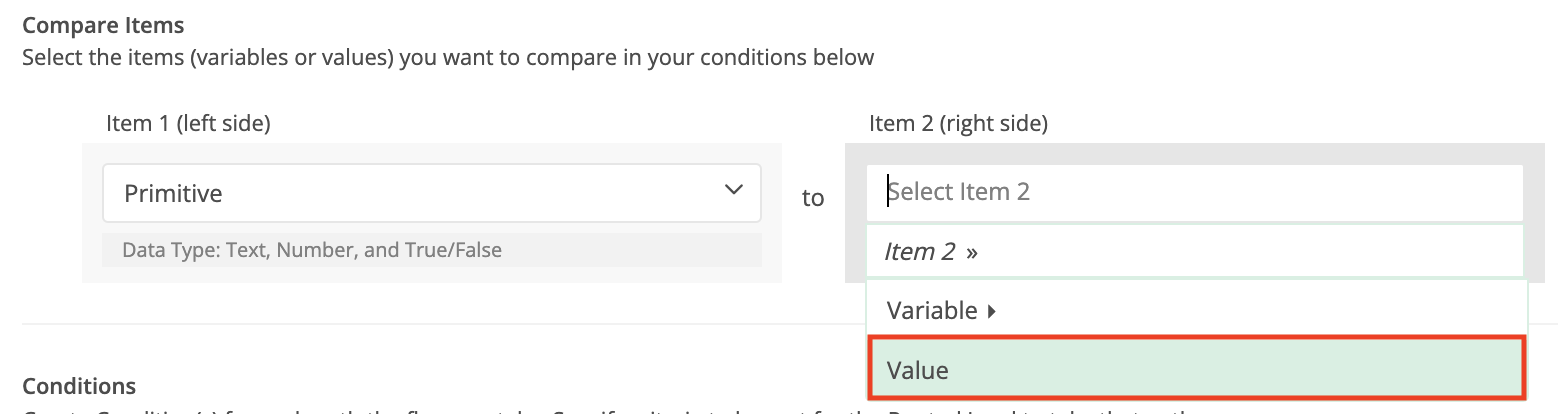This screenshot has height=414, width=1558.
Task: Click the Data Type hint below Primitive
Action: 312,250
